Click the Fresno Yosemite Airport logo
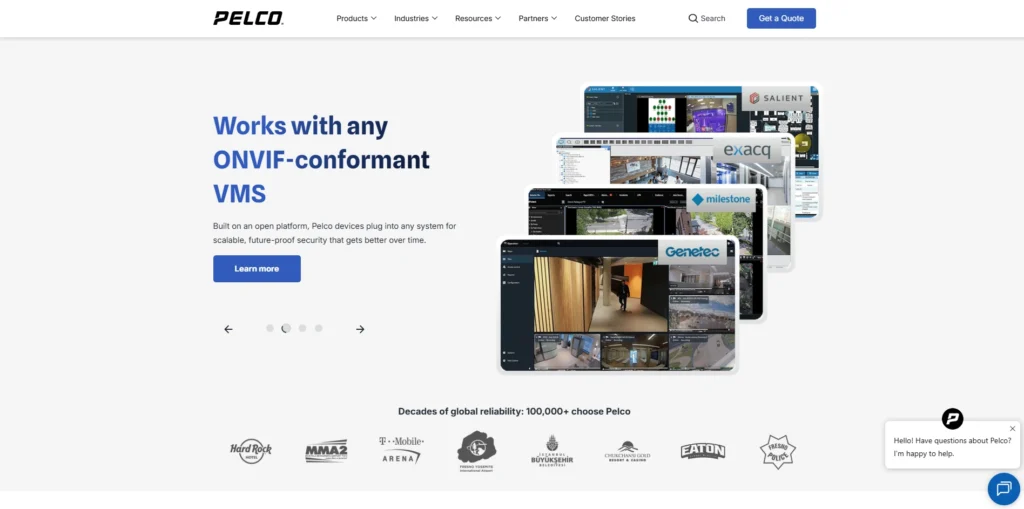Screen dimensions: 1024x509 (476, 452)
